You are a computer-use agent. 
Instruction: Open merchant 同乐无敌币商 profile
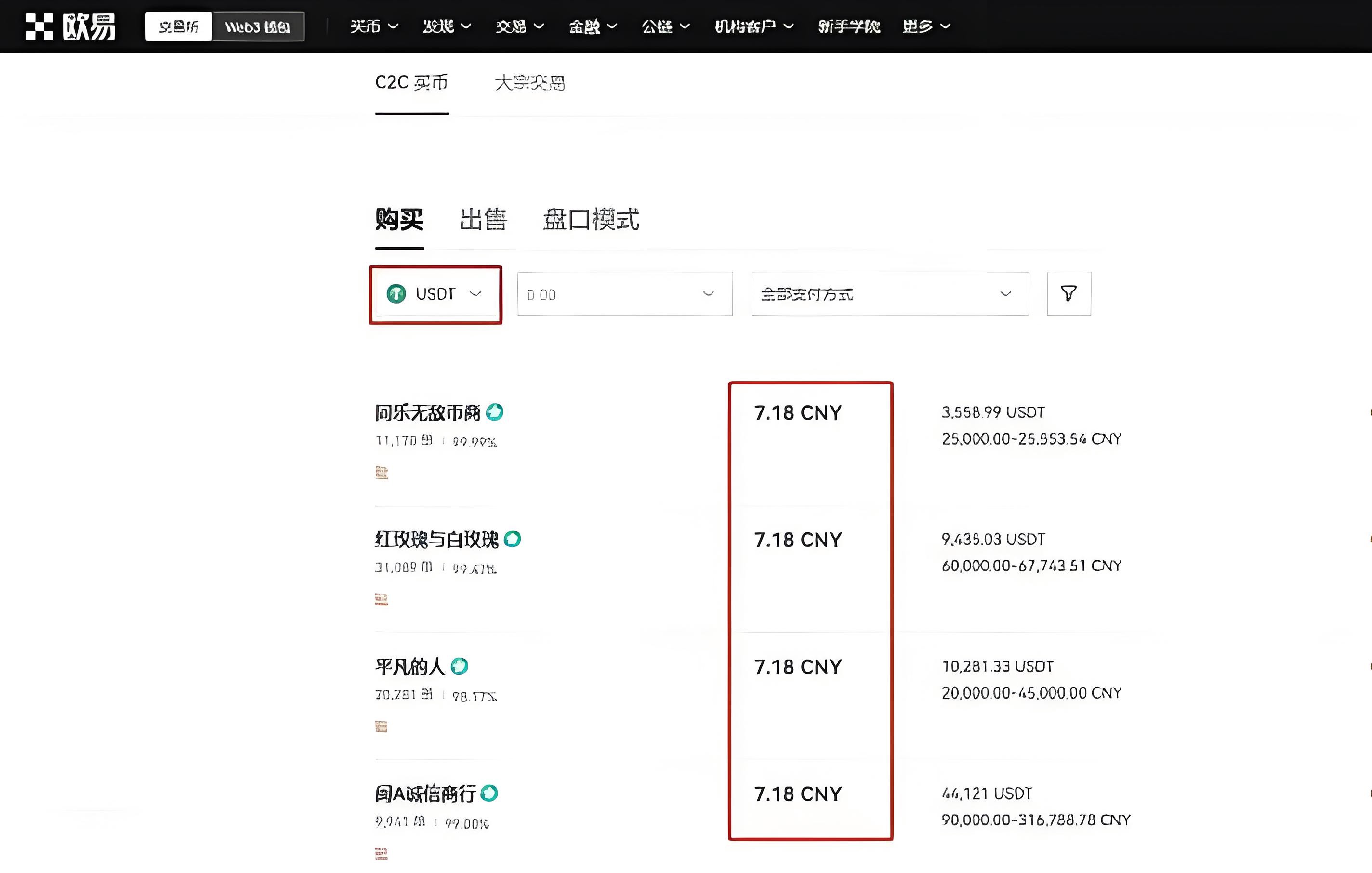pyautogui.click(x=427, y=412)
